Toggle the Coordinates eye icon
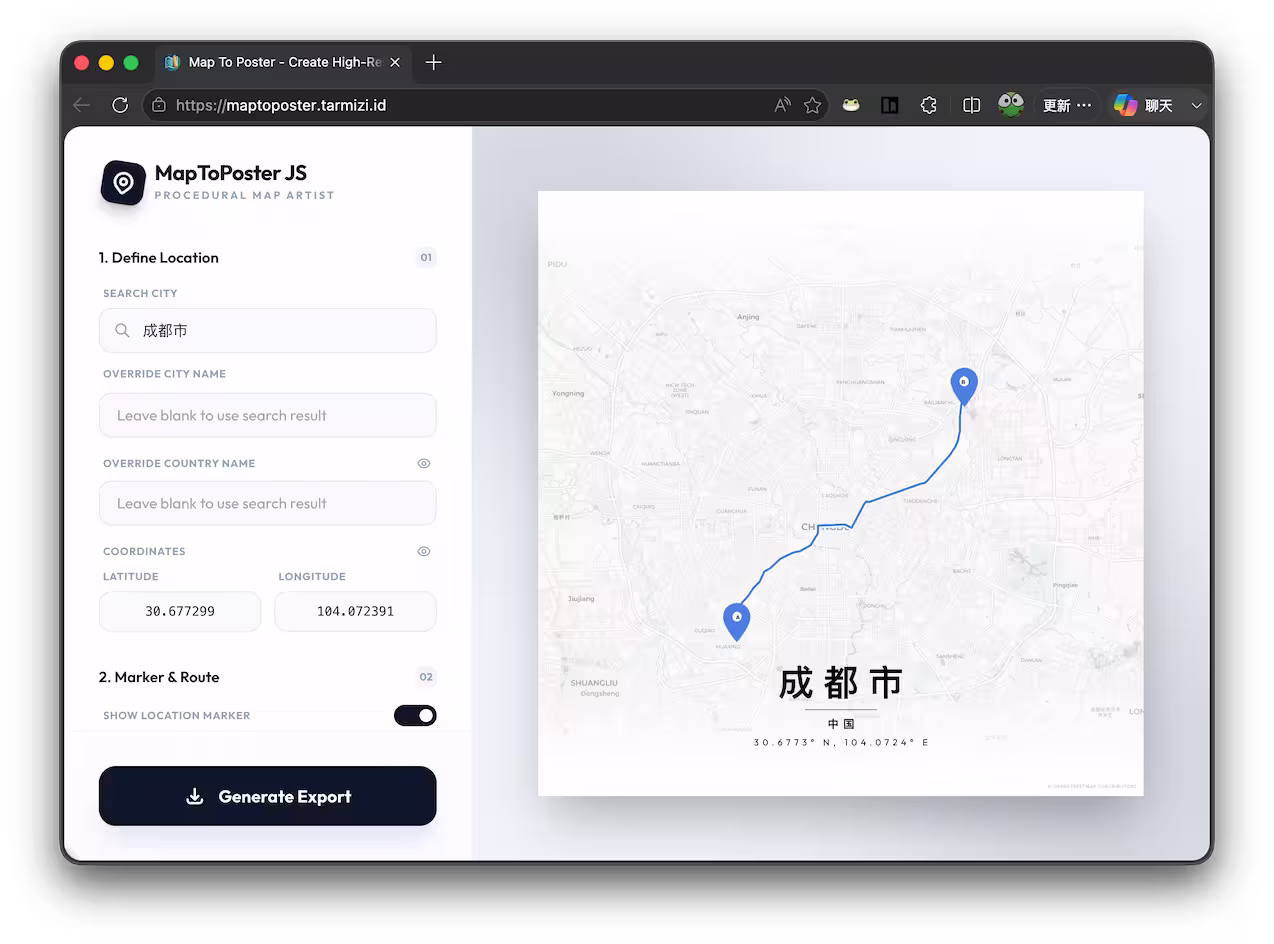Image resolution: width=1274 pixels, height=944 pixels. point(424,552)
